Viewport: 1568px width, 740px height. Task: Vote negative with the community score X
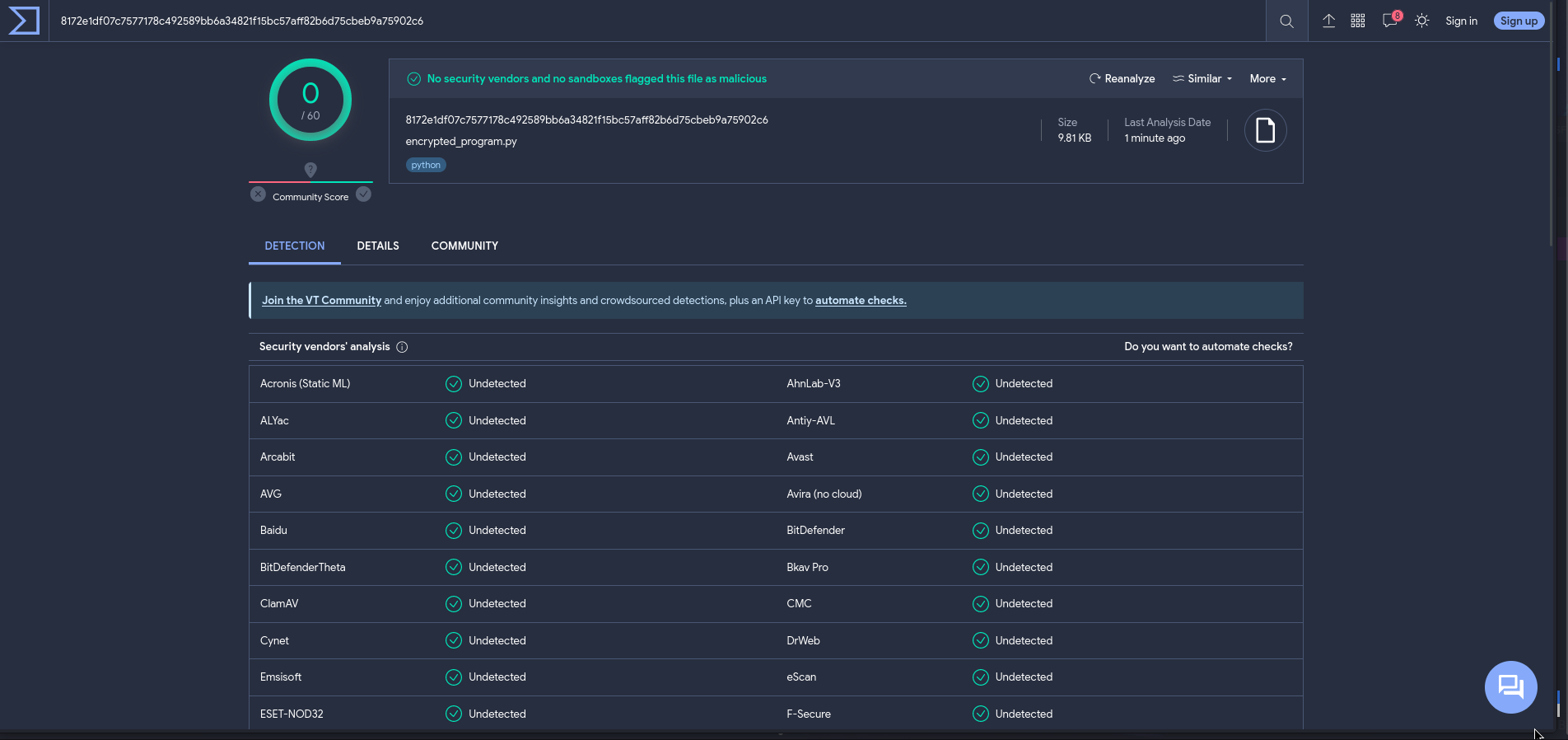click(258, 194)
